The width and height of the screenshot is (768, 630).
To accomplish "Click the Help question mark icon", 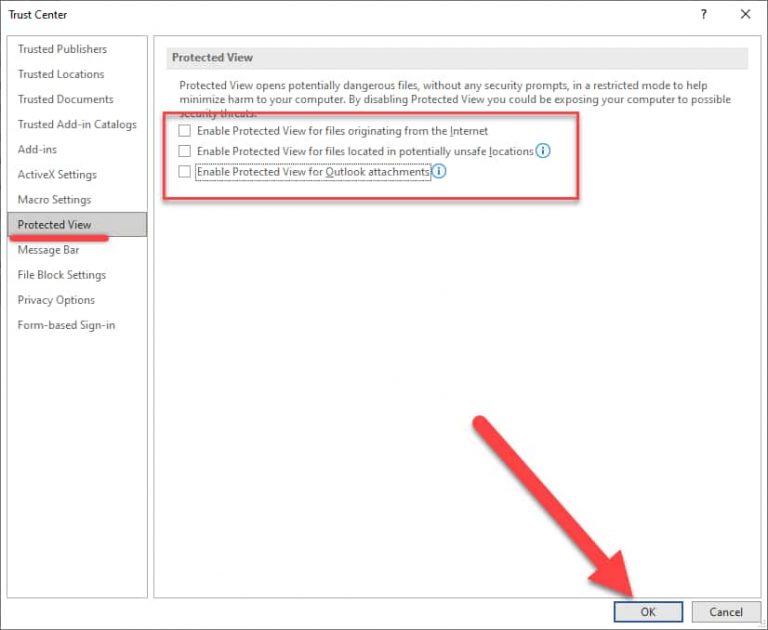I will coord(704,14).
